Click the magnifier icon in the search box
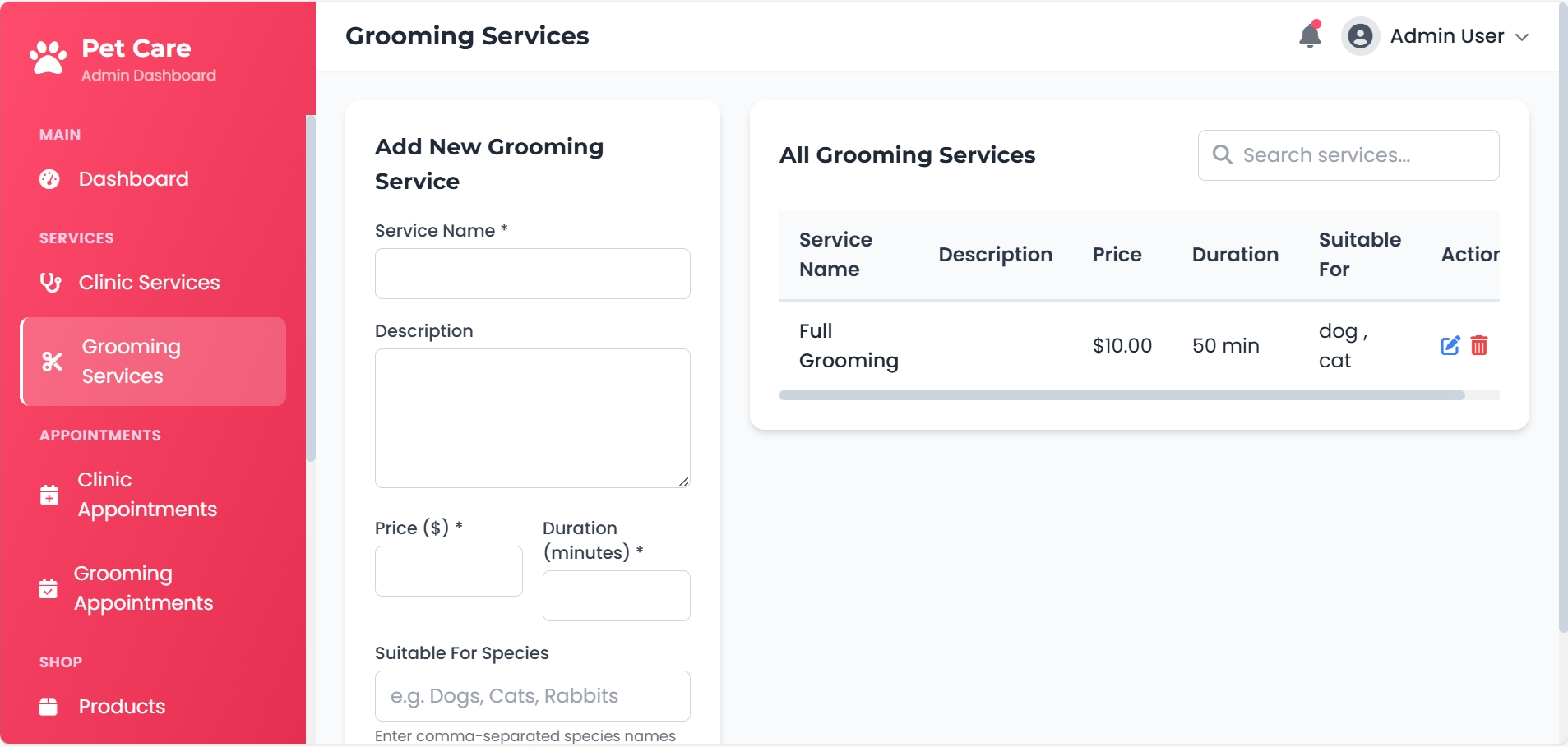Screen dimensions: 1568x747 point(1223,155)
